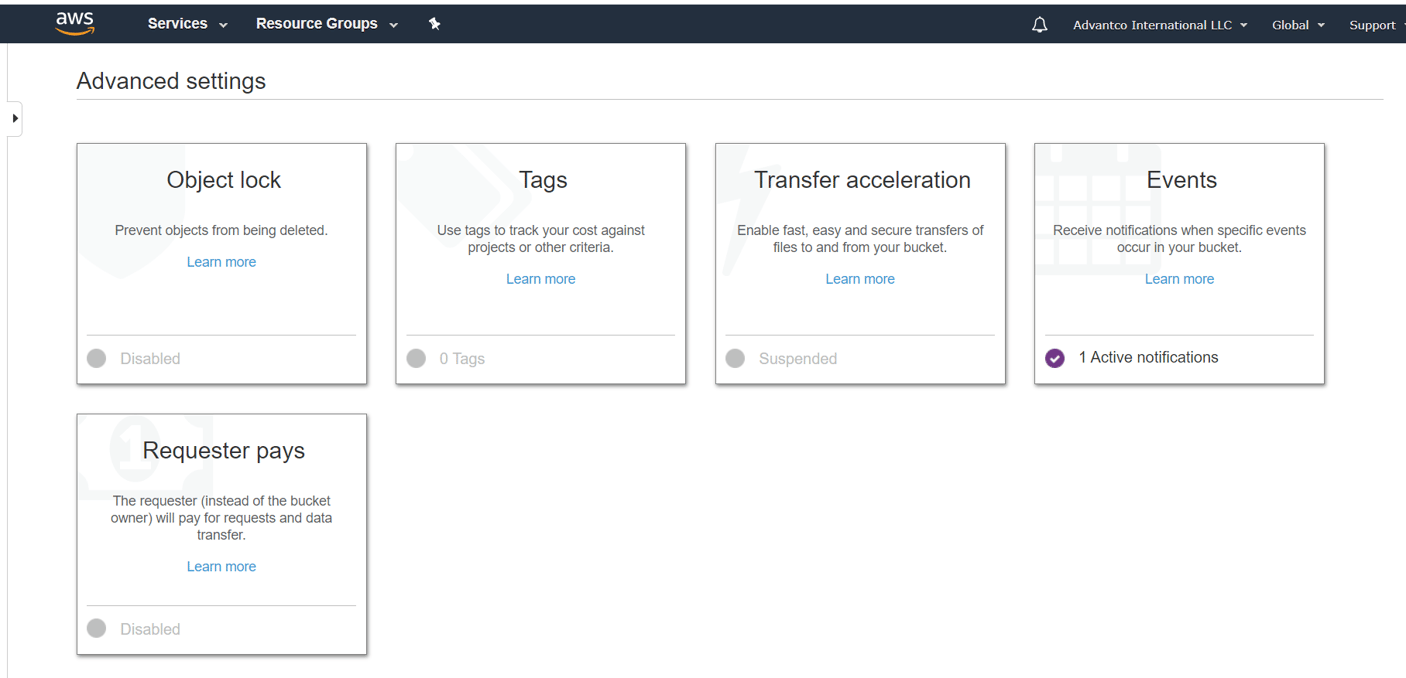Click Learn more under Object lock

click(221, 261)
